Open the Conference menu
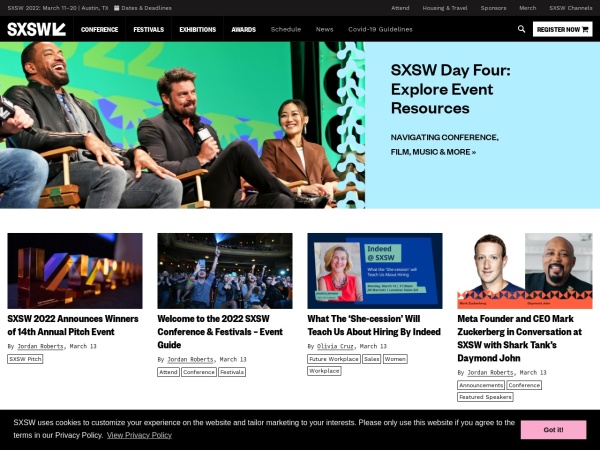 click(99, 29)
